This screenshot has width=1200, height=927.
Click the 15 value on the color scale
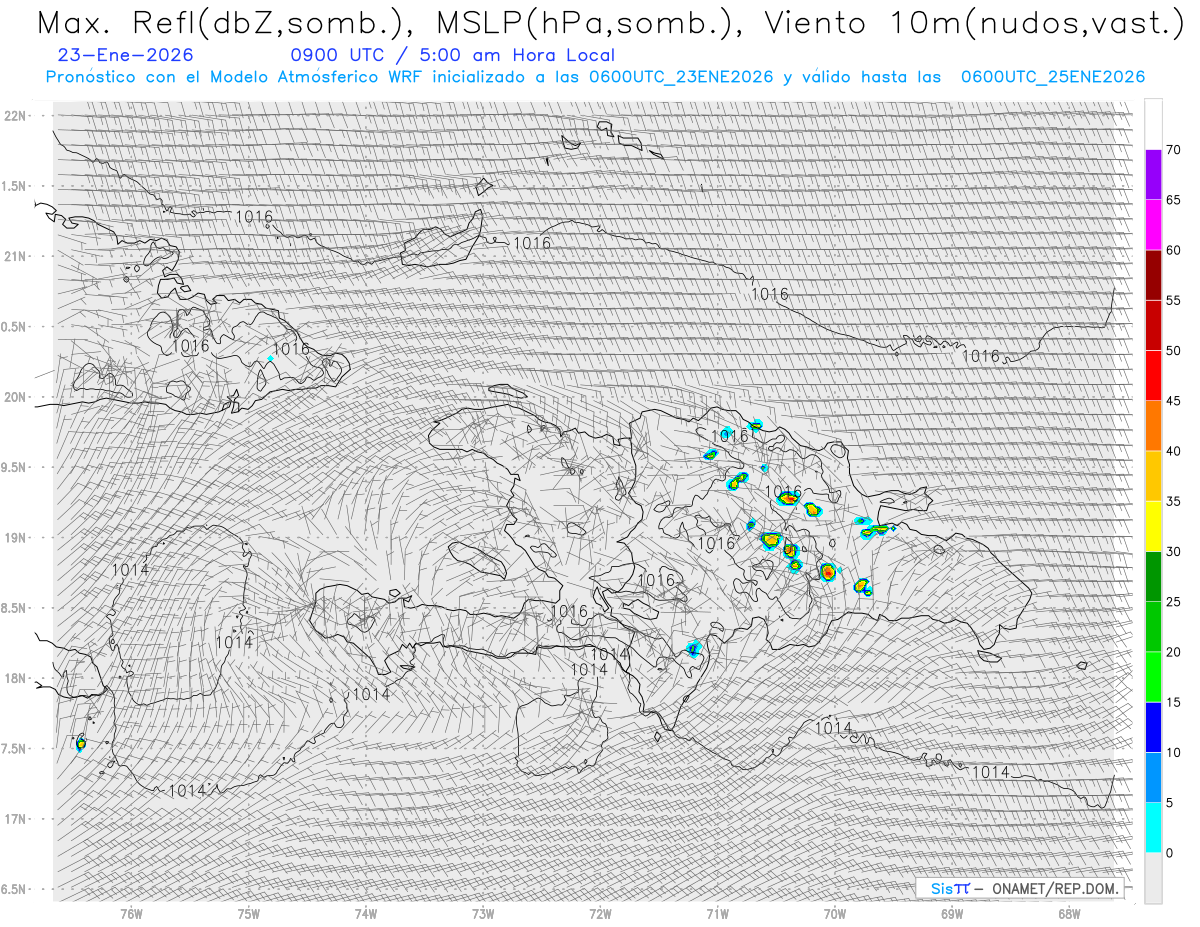coord(1173,702)
